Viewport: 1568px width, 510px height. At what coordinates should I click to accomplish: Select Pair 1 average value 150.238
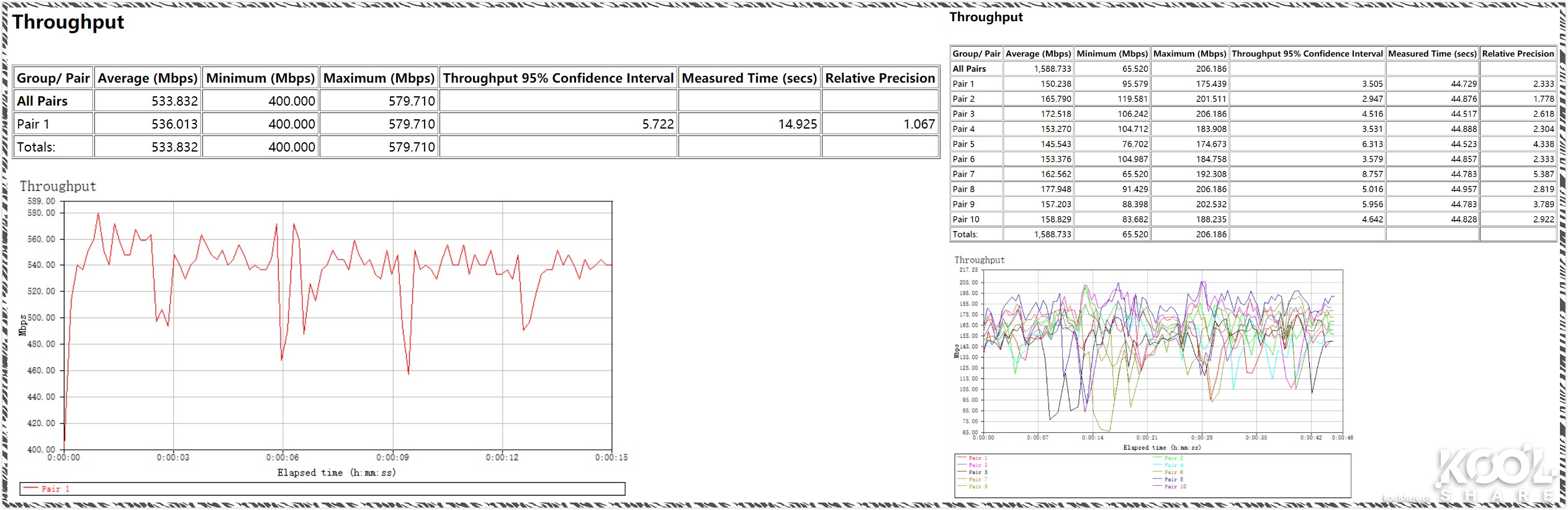[x=1056, y=84]
